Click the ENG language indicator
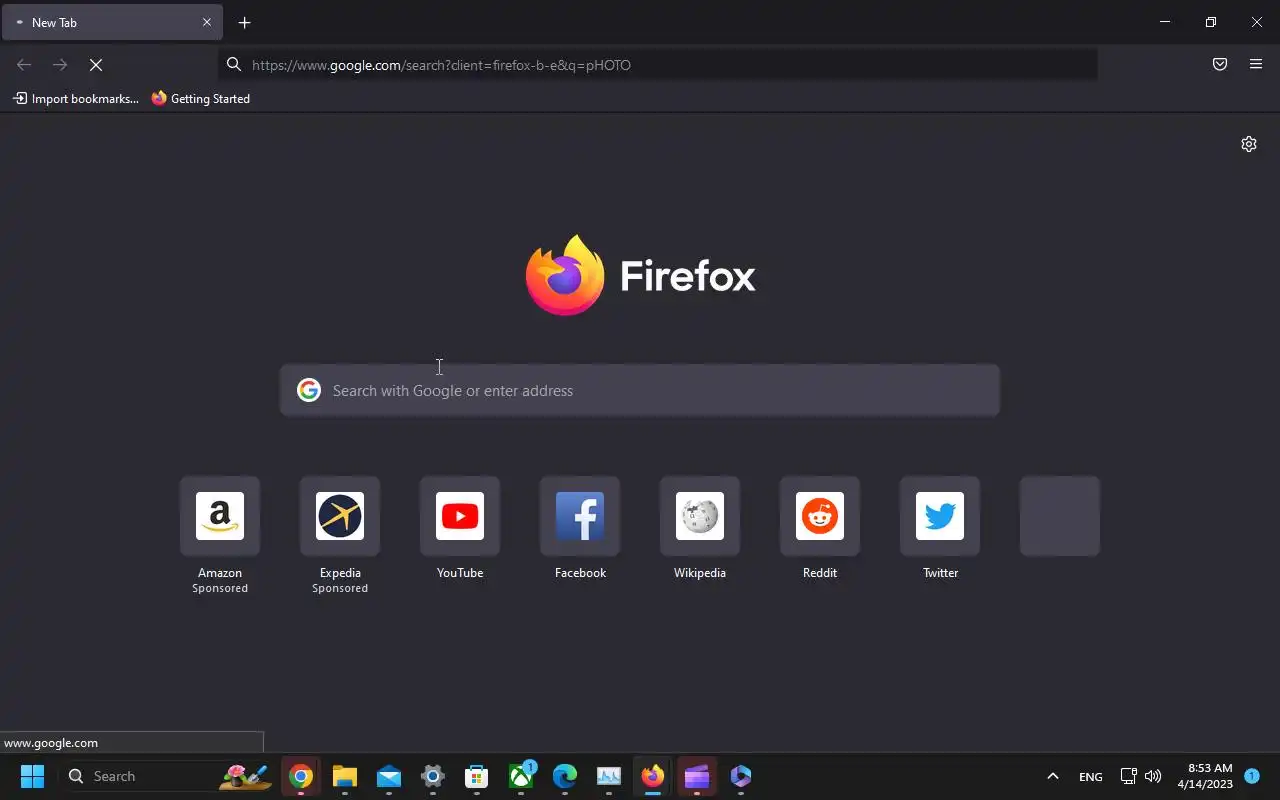 tap(1091, 777)
